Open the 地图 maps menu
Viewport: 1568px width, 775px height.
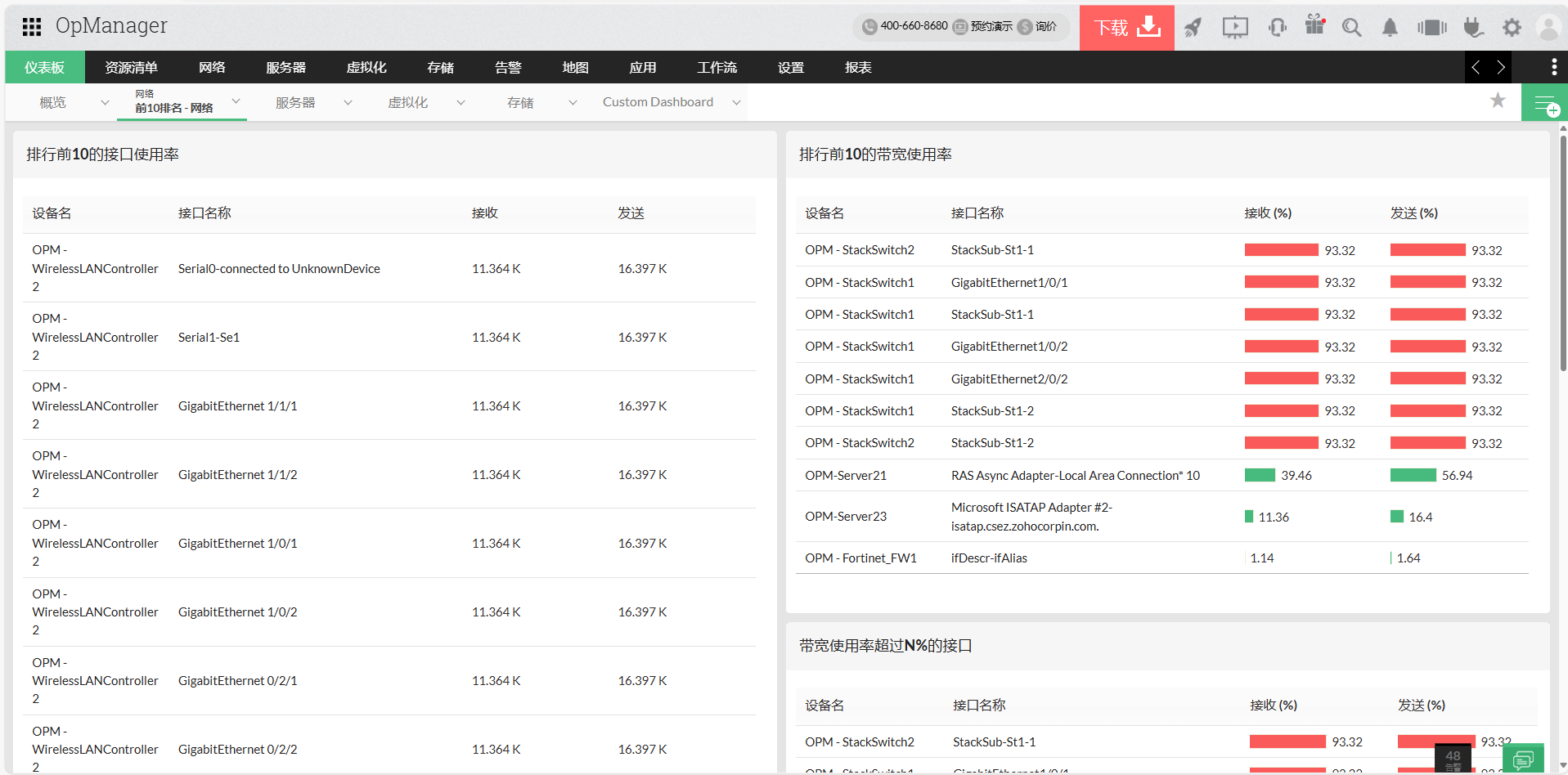tap(575, 67)
